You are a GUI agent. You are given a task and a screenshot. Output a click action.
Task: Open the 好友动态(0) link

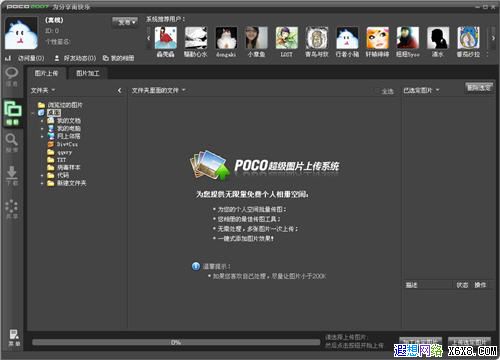80,58
